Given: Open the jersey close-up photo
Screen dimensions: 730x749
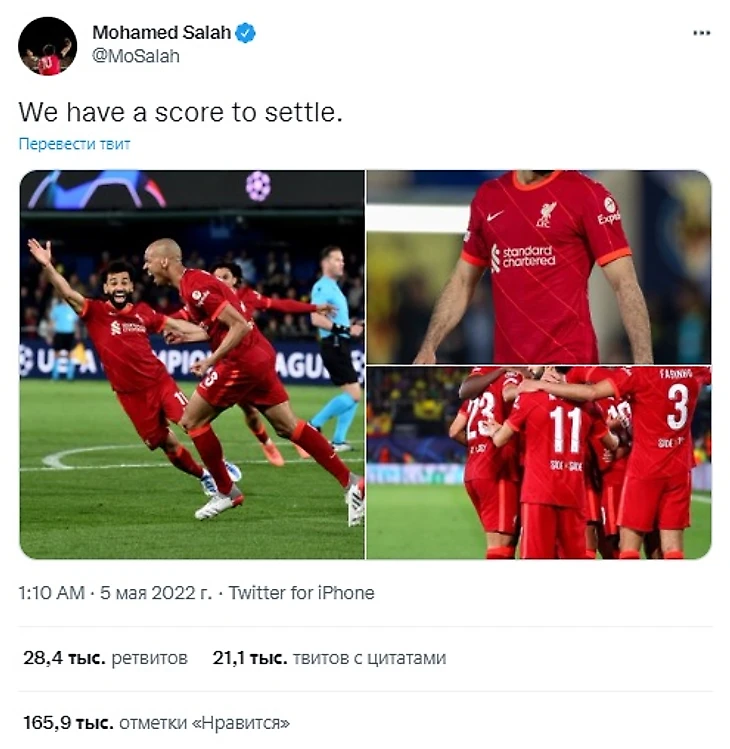Looking at the screenshot, I should point(539,267).
